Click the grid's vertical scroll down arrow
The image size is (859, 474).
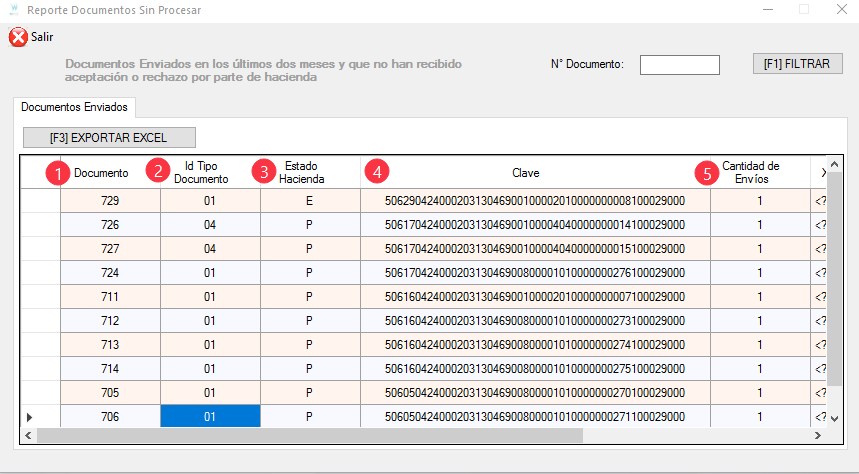(834, 419)
